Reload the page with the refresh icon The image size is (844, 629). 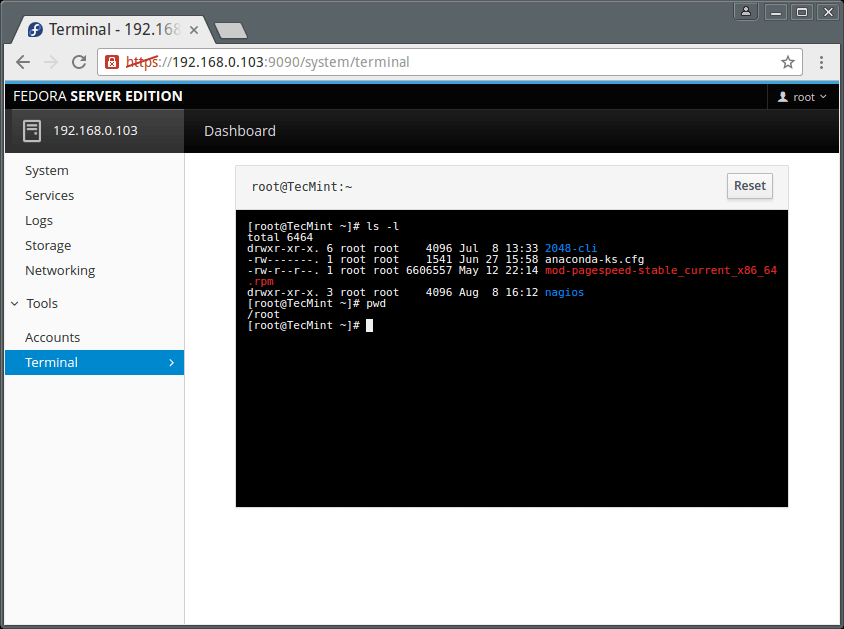(79, 62)
